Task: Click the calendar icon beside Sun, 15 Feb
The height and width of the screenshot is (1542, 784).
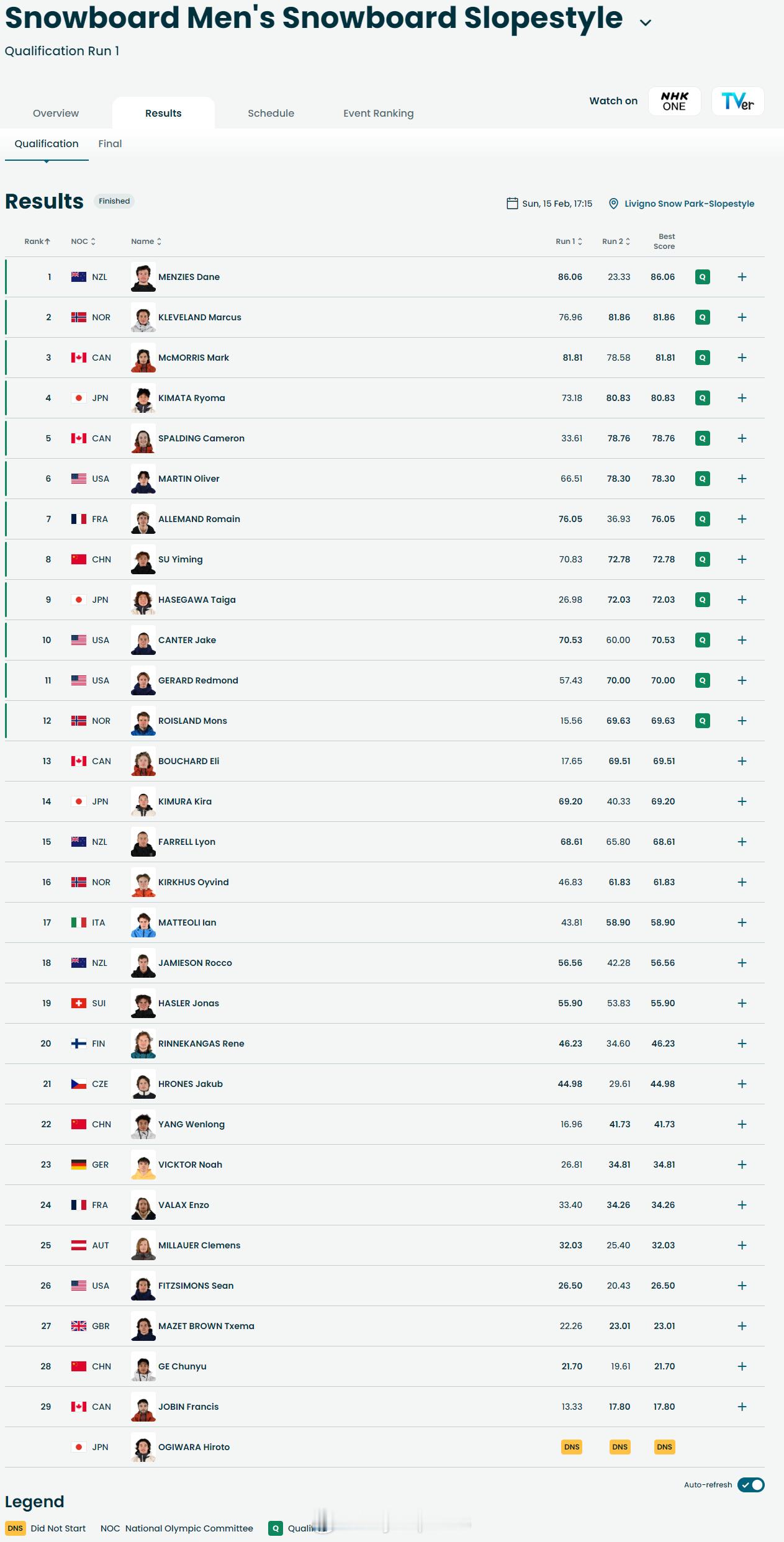Action: point(512,204)
